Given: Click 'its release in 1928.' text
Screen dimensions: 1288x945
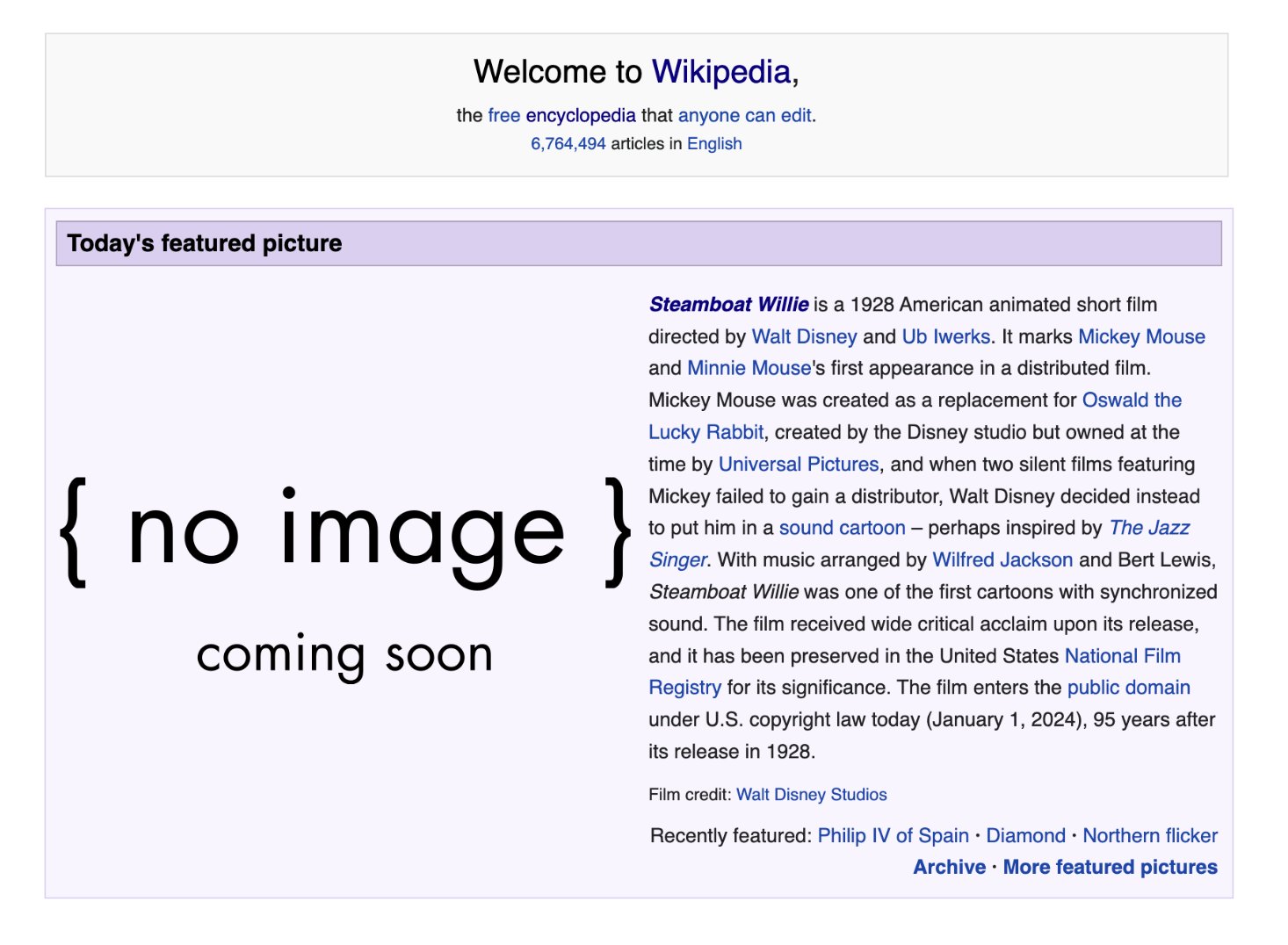Looking at the screenshot, I should pos(732,752).
